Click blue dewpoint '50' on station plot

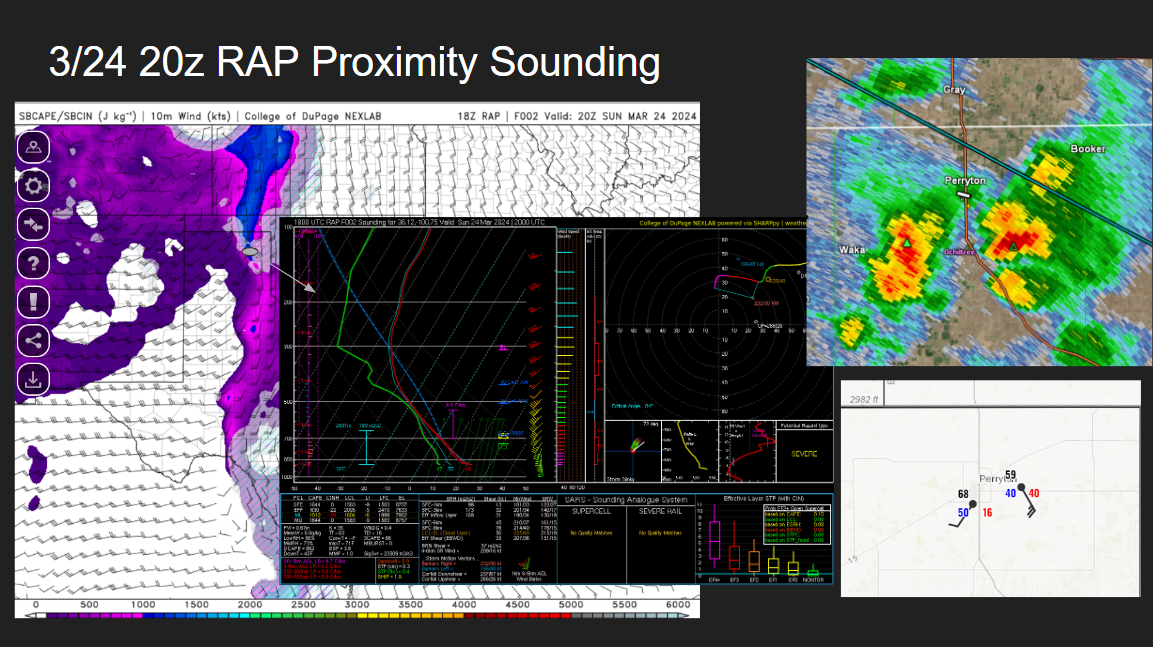click(963, 512)
